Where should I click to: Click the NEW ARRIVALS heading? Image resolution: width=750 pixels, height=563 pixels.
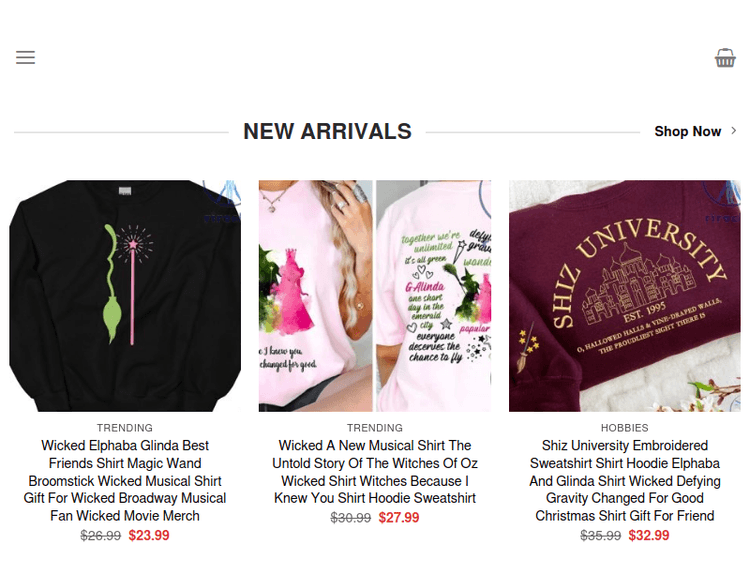click(x=327, y=131)
